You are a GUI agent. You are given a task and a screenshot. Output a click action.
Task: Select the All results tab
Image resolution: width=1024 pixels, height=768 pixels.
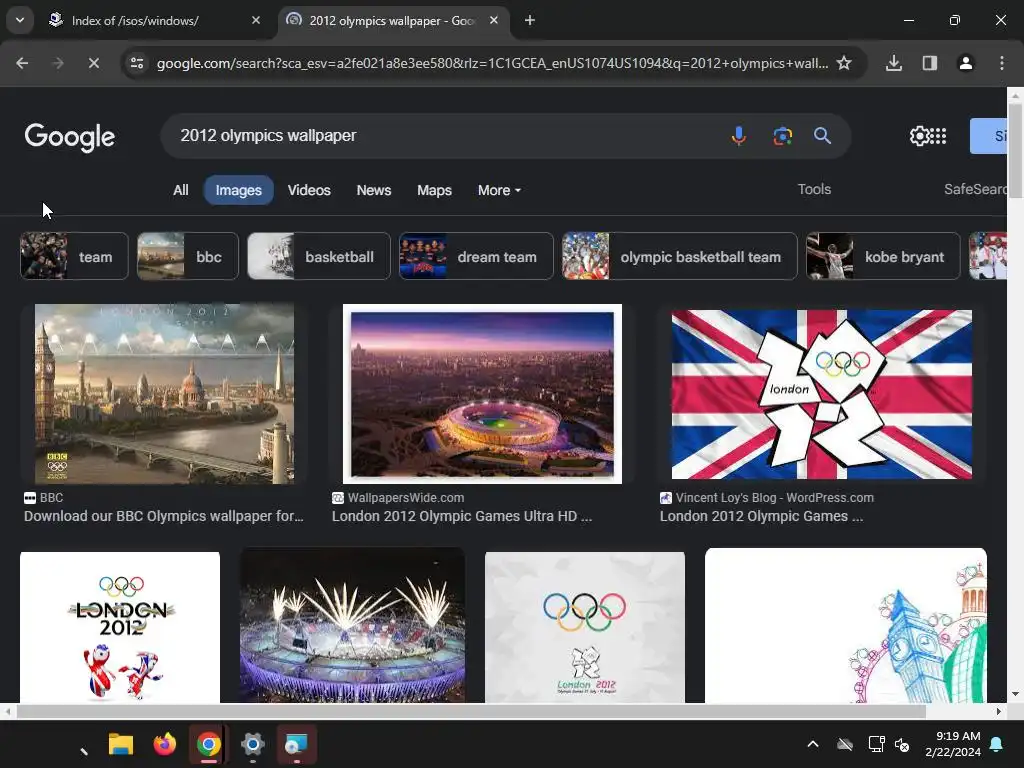[x=181, y=191]
